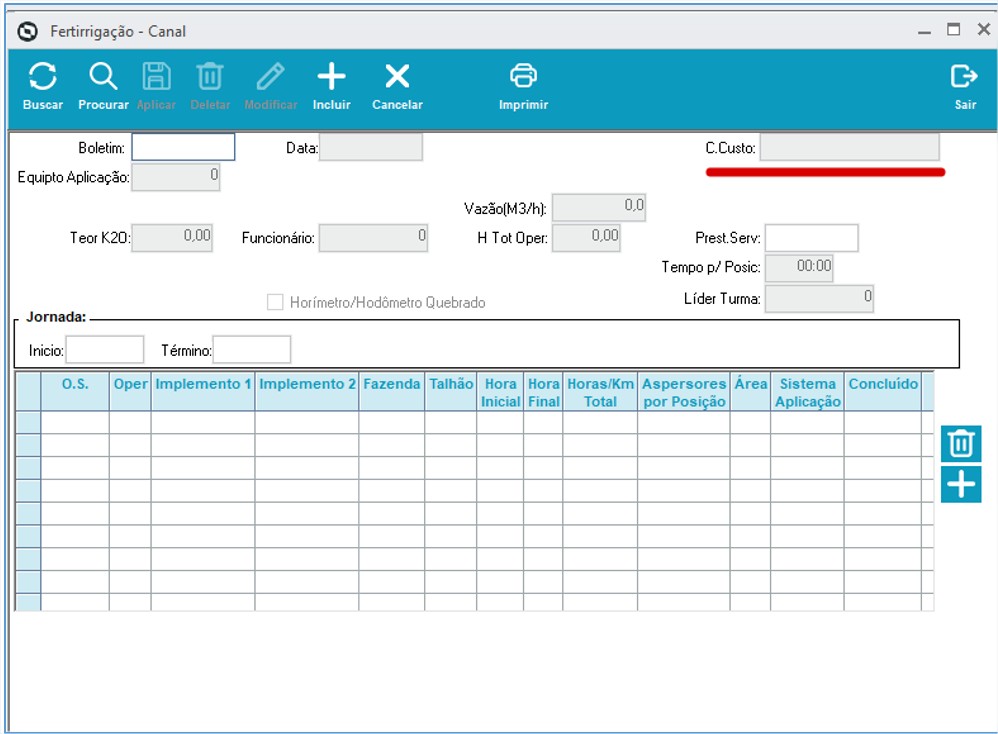
Task: Toggle Horímetro/Hodômetro Quebrado checkbox
Action: point(275,302)
